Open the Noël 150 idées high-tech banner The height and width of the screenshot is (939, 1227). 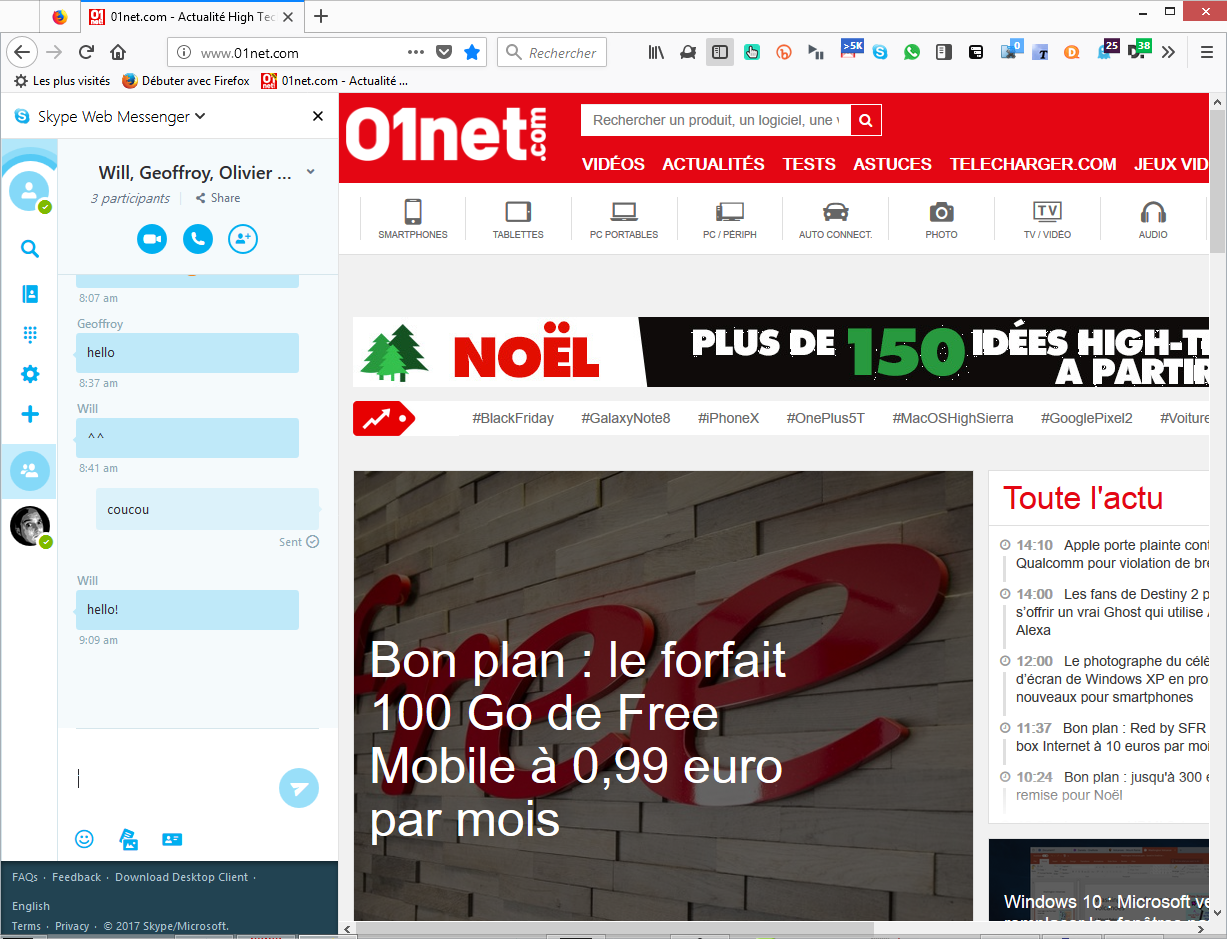pos(781,352)
